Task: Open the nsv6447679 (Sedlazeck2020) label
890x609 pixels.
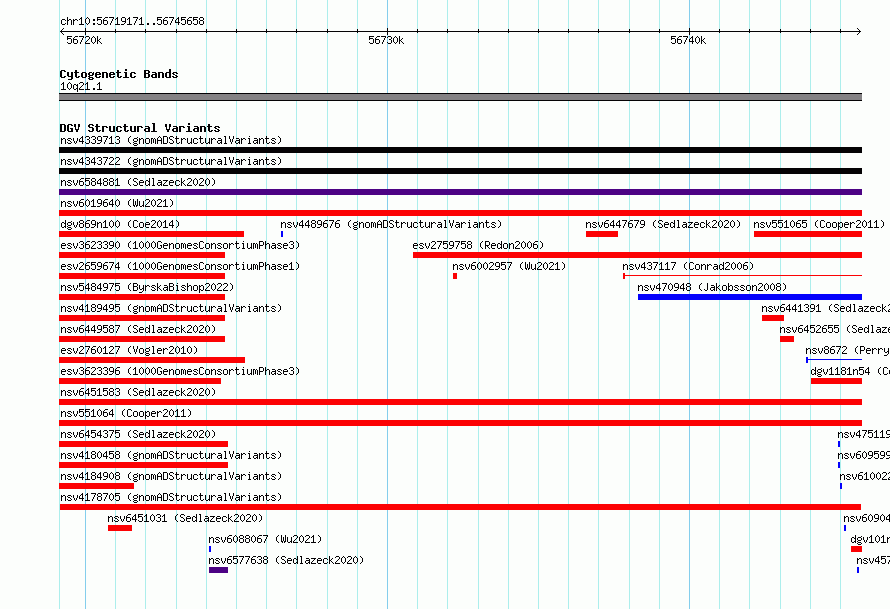Action: pyautogui.click(x=663, y=224)
